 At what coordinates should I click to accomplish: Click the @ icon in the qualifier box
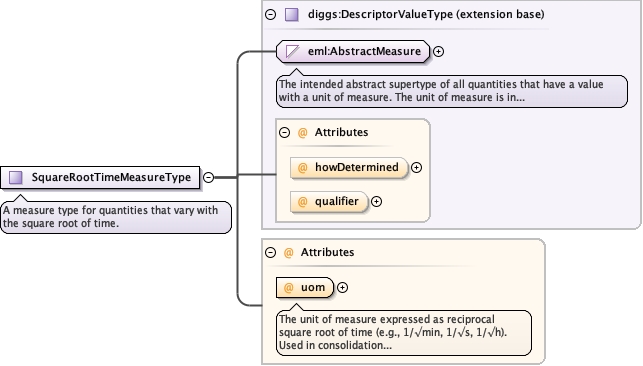click(302, 202)
